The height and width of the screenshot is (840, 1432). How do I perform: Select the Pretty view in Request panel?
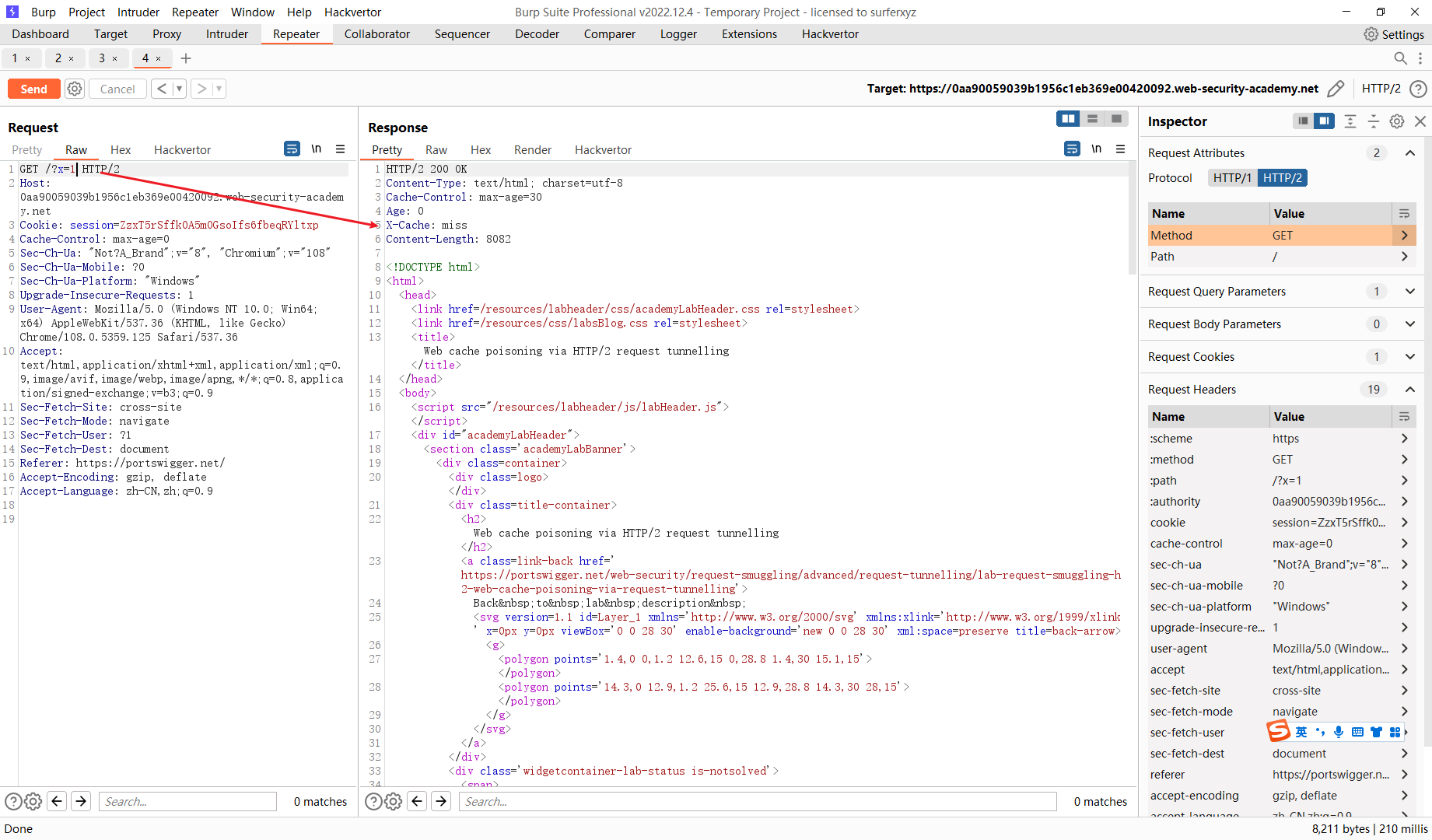click(x=27, y=150)
